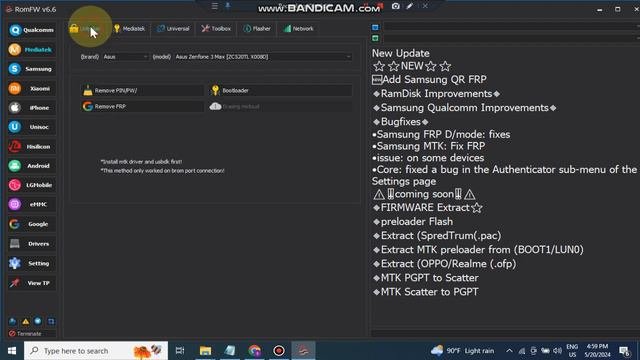Open the 90°F Light rain weather widget

(462, 351)
